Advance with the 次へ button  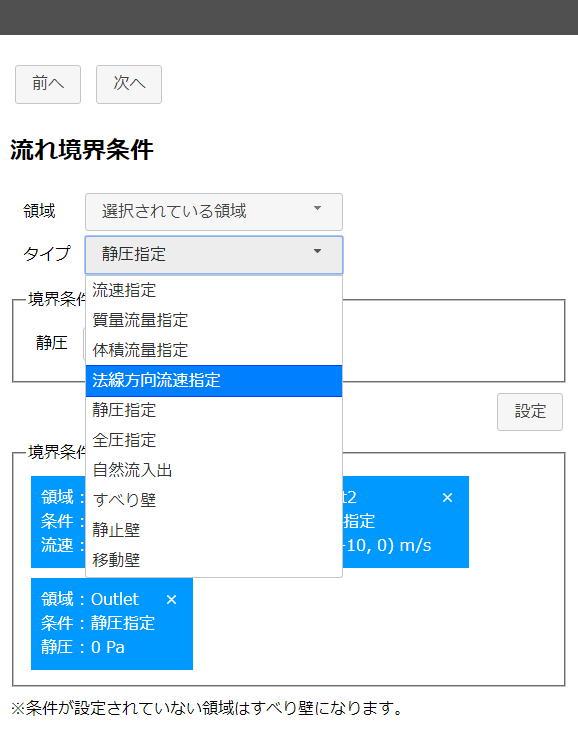coord(129,84)
